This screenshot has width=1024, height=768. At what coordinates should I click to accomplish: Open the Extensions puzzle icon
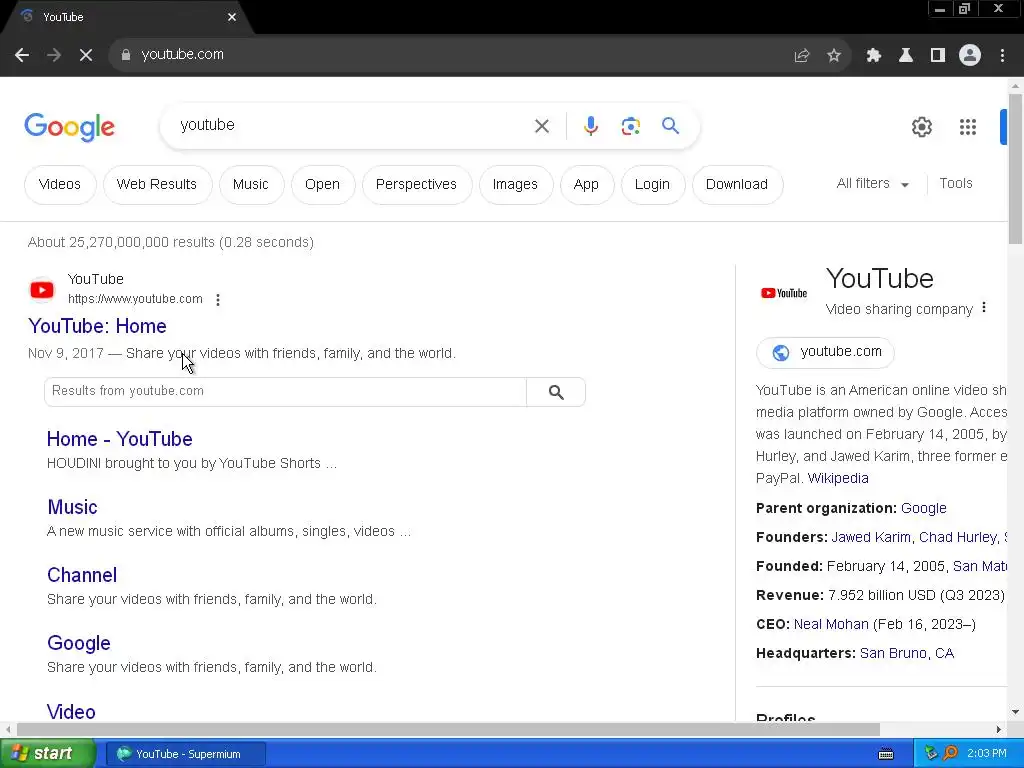(874, 56)
